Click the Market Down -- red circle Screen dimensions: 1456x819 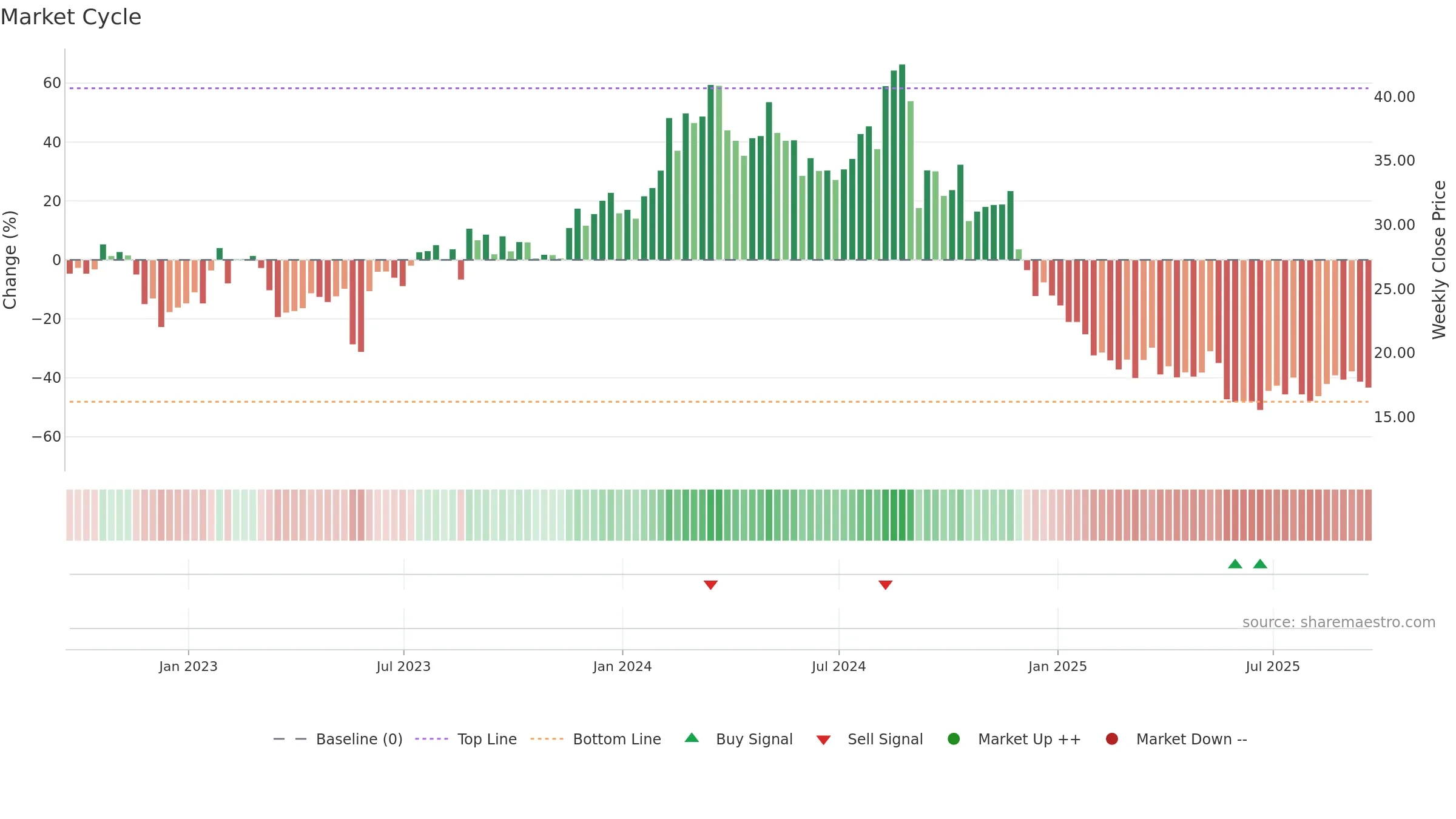1112,739
